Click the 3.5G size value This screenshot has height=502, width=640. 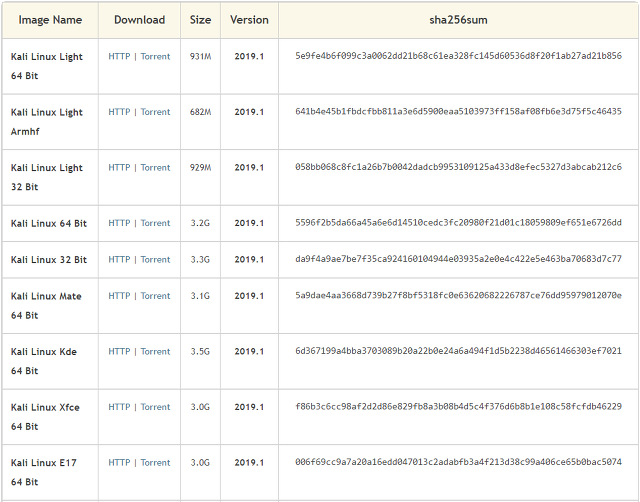coord(200,351)
